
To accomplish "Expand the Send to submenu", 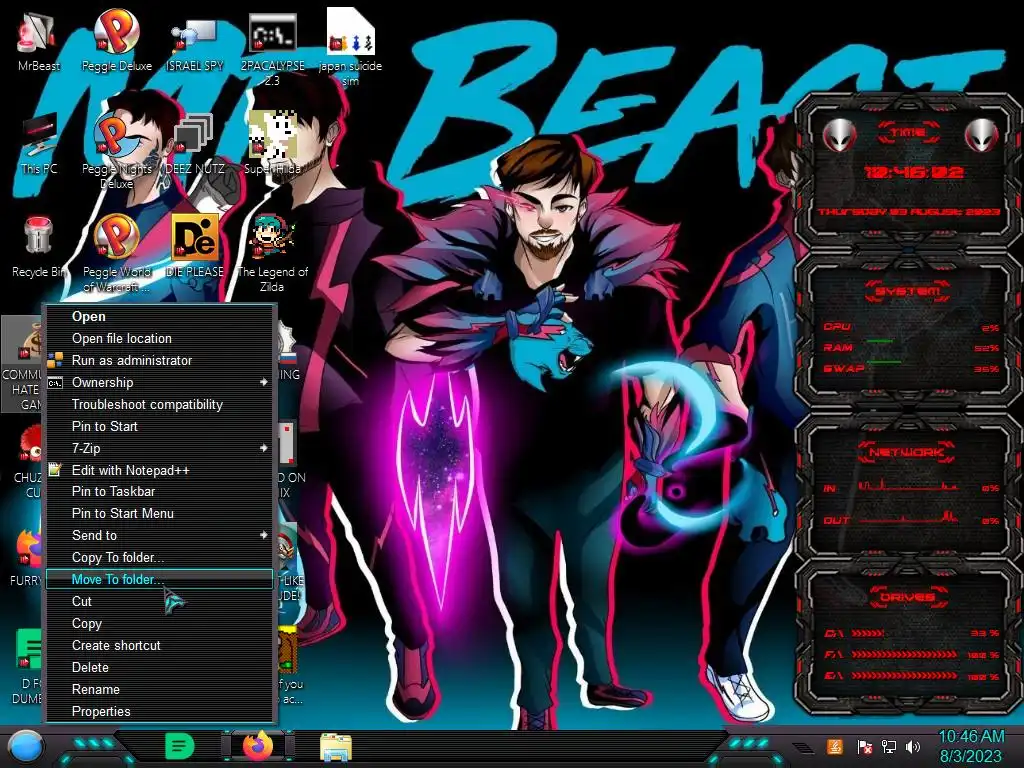I will (159, 536).
